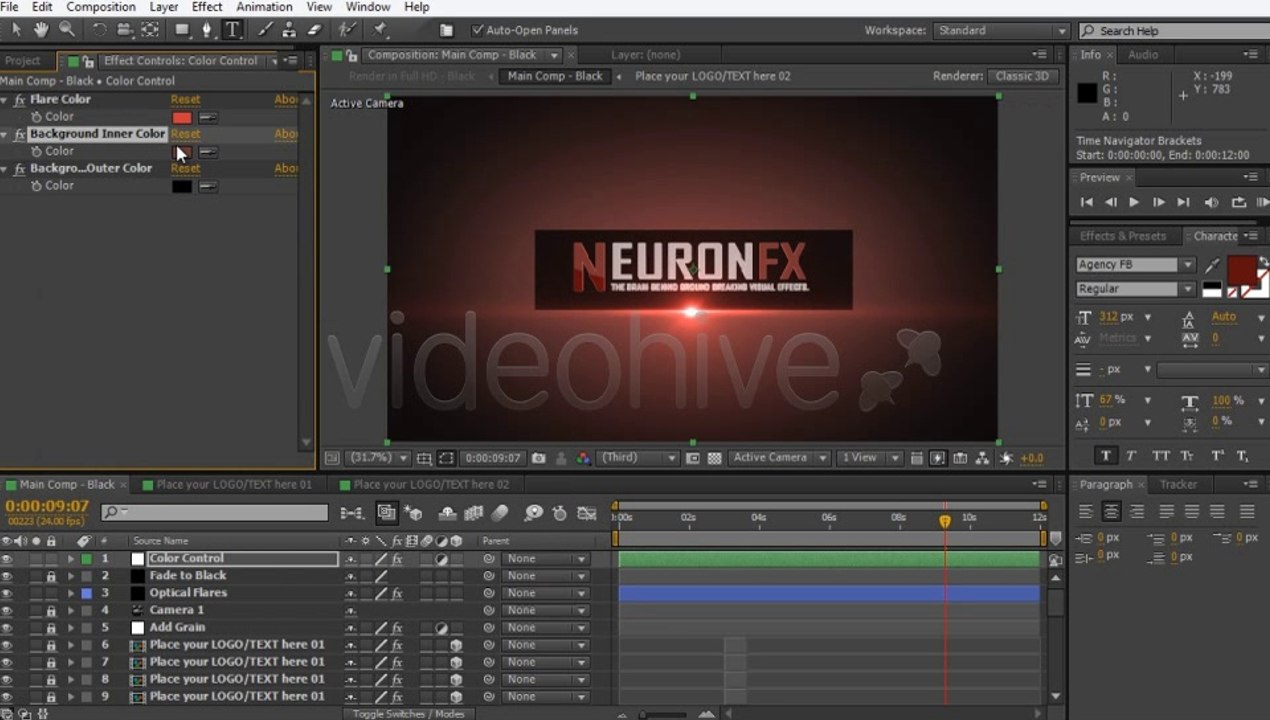This screenshot has width=1270, height=720.
Task: Unlock the Fade to Black layer
Action: click(x=50, y=576)
